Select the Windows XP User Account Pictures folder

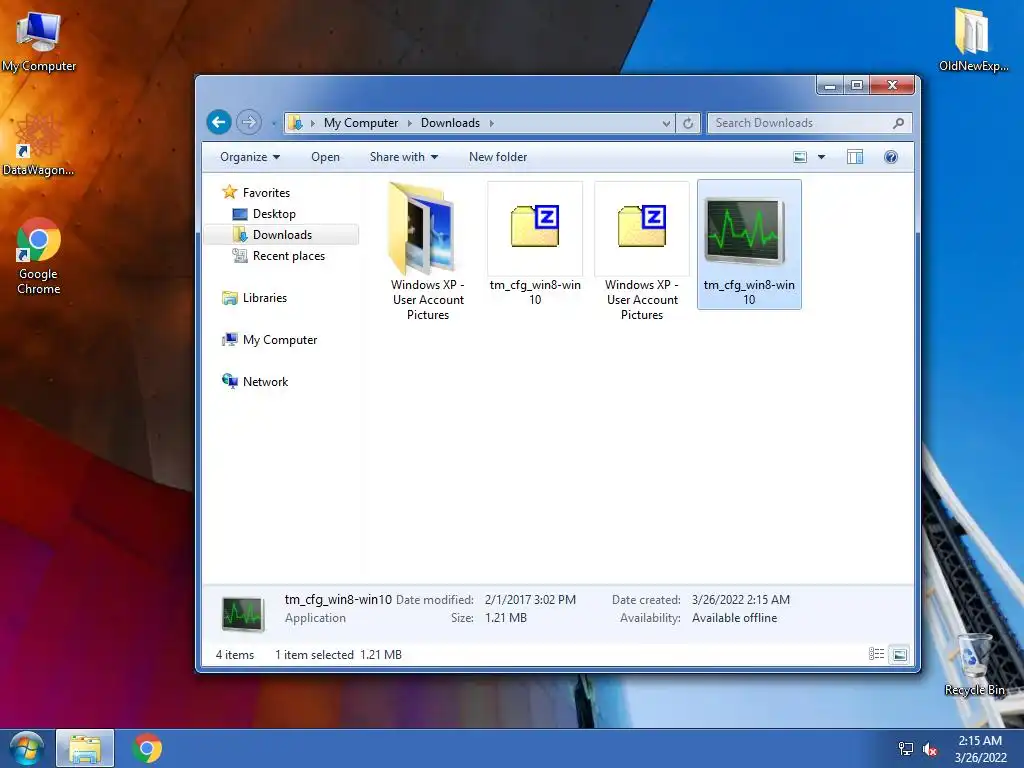click(428, 251)
